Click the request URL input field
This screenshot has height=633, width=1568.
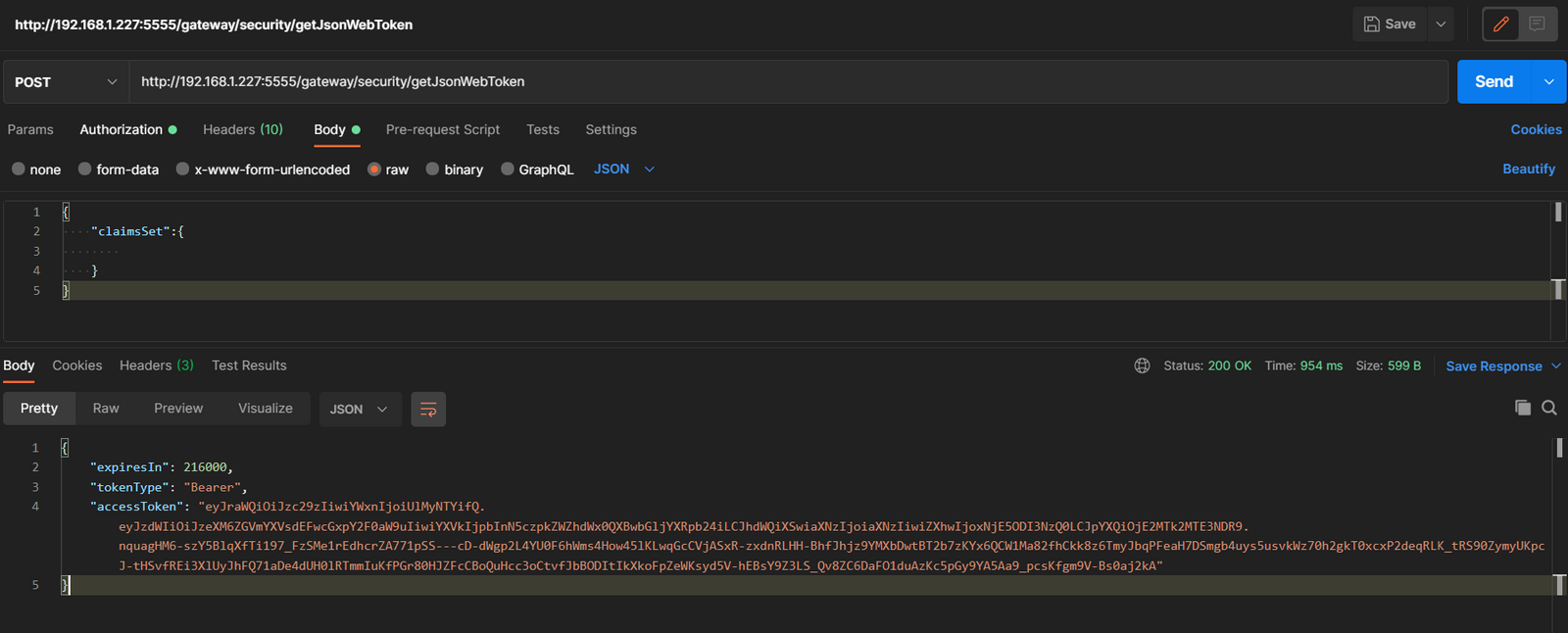[x=784, y=82]
